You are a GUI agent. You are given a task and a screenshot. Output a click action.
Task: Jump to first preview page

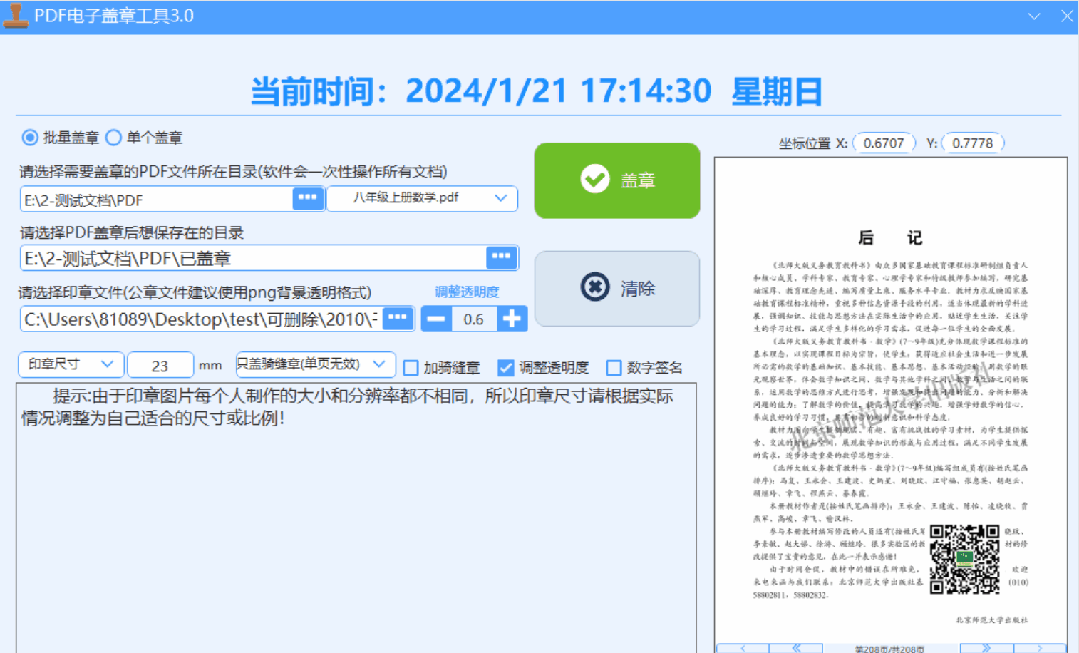(795, 648)
